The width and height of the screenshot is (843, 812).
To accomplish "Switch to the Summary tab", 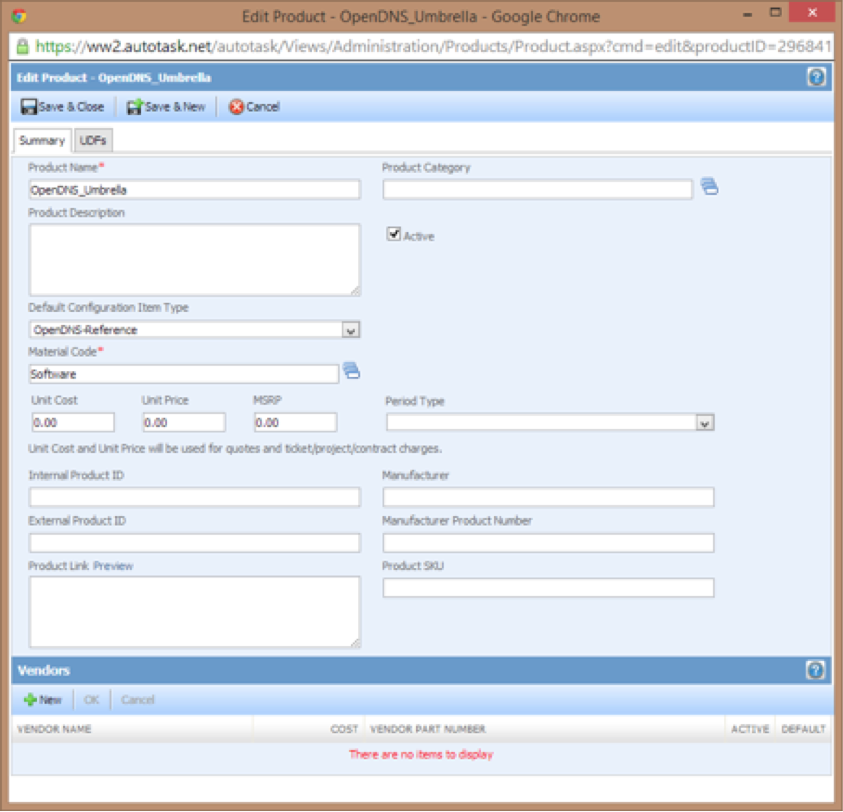I will 42,141.
